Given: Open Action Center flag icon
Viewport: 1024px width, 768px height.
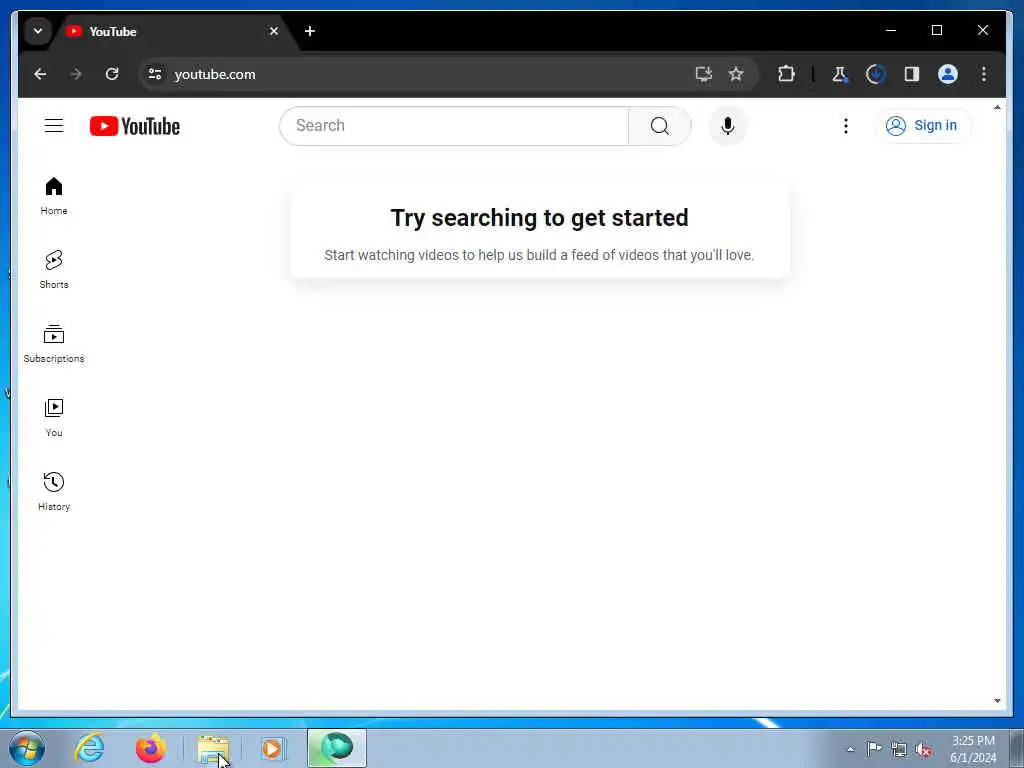Looking at the screenshot, I should click(x=874, y=749).
